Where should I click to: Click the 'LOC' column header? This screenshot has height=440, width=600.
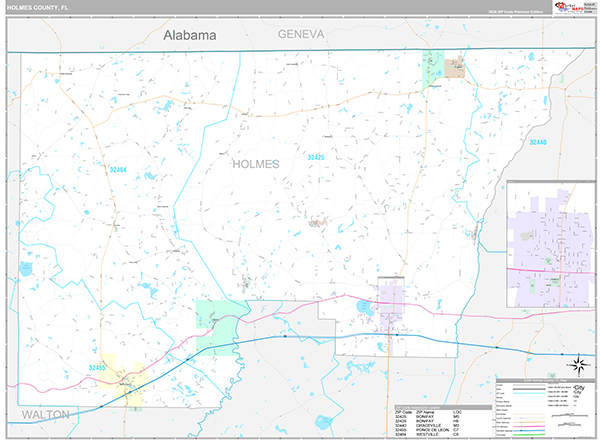457,412
